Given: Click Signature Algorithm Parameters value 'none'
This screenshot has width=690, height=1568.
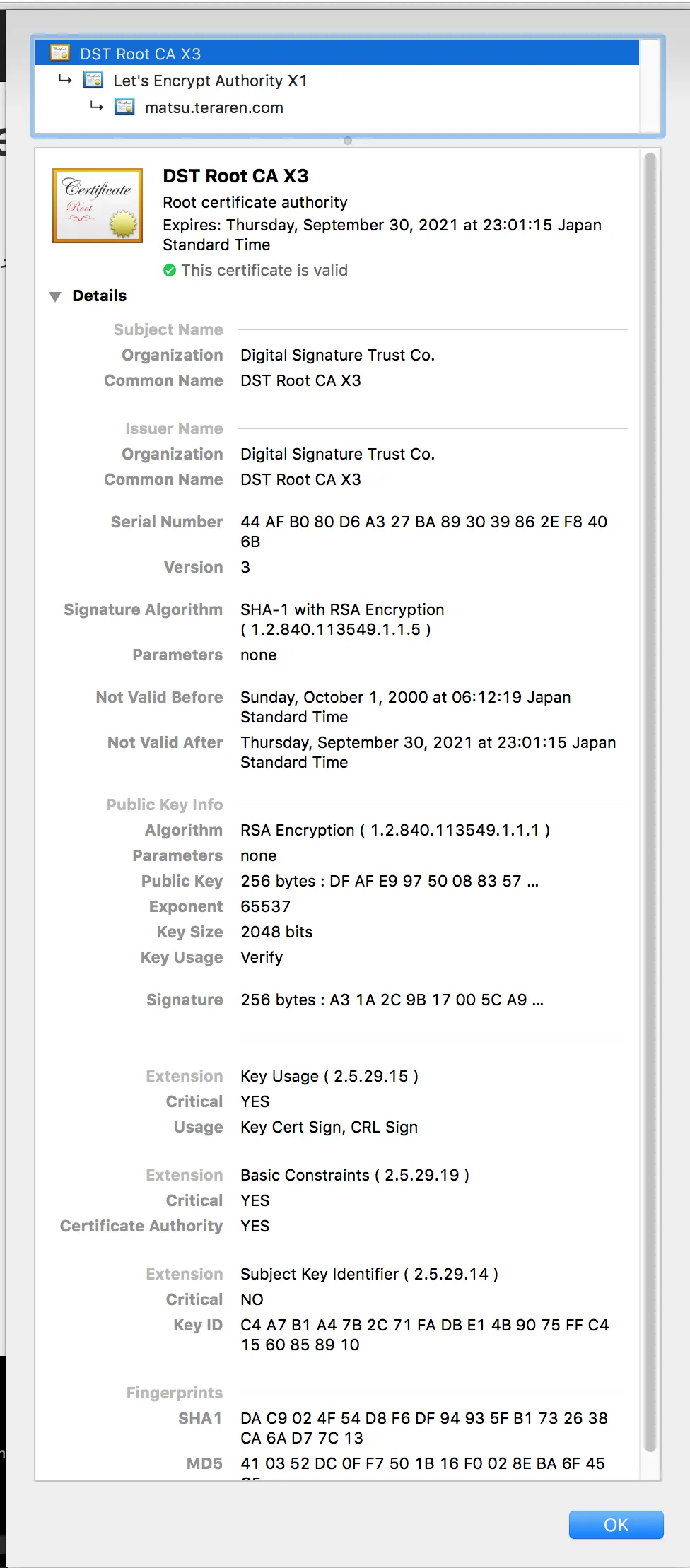Looking at the screenshot, I should pyautogui.click(x=259, y=655).
